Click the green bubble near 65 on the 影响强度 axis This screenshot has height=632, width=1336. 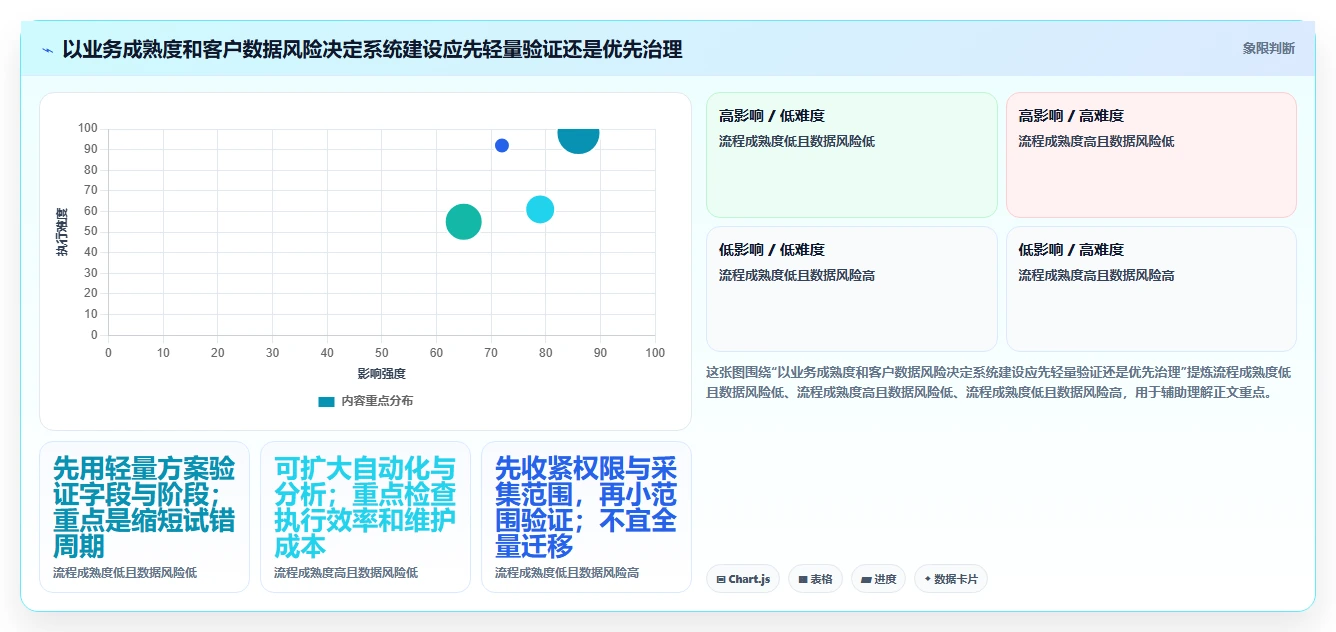click(463, 222)
